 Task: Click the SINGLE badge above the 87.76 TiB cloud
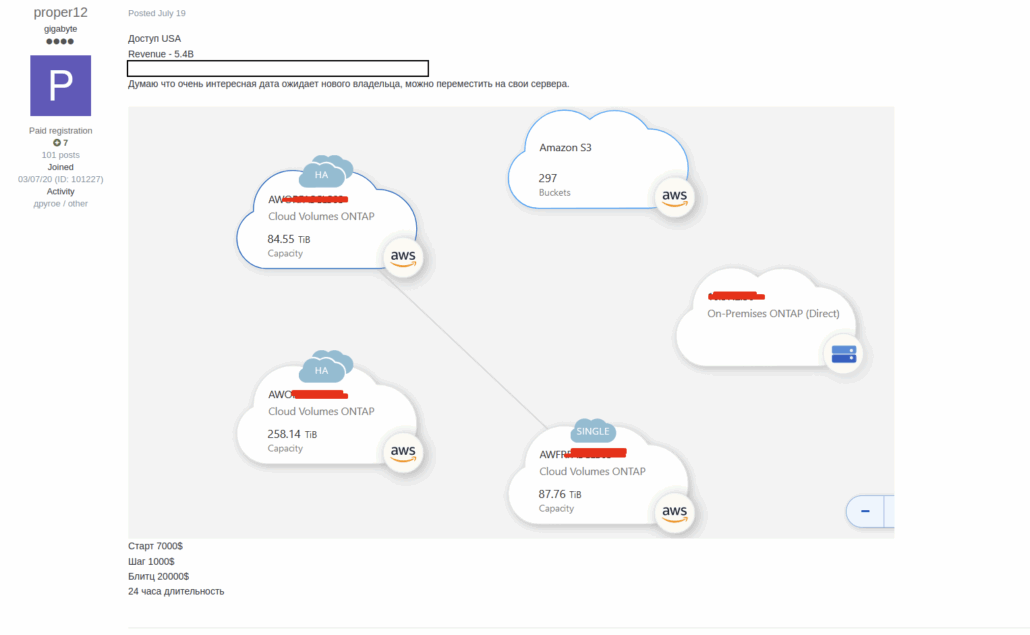(593, 431)
